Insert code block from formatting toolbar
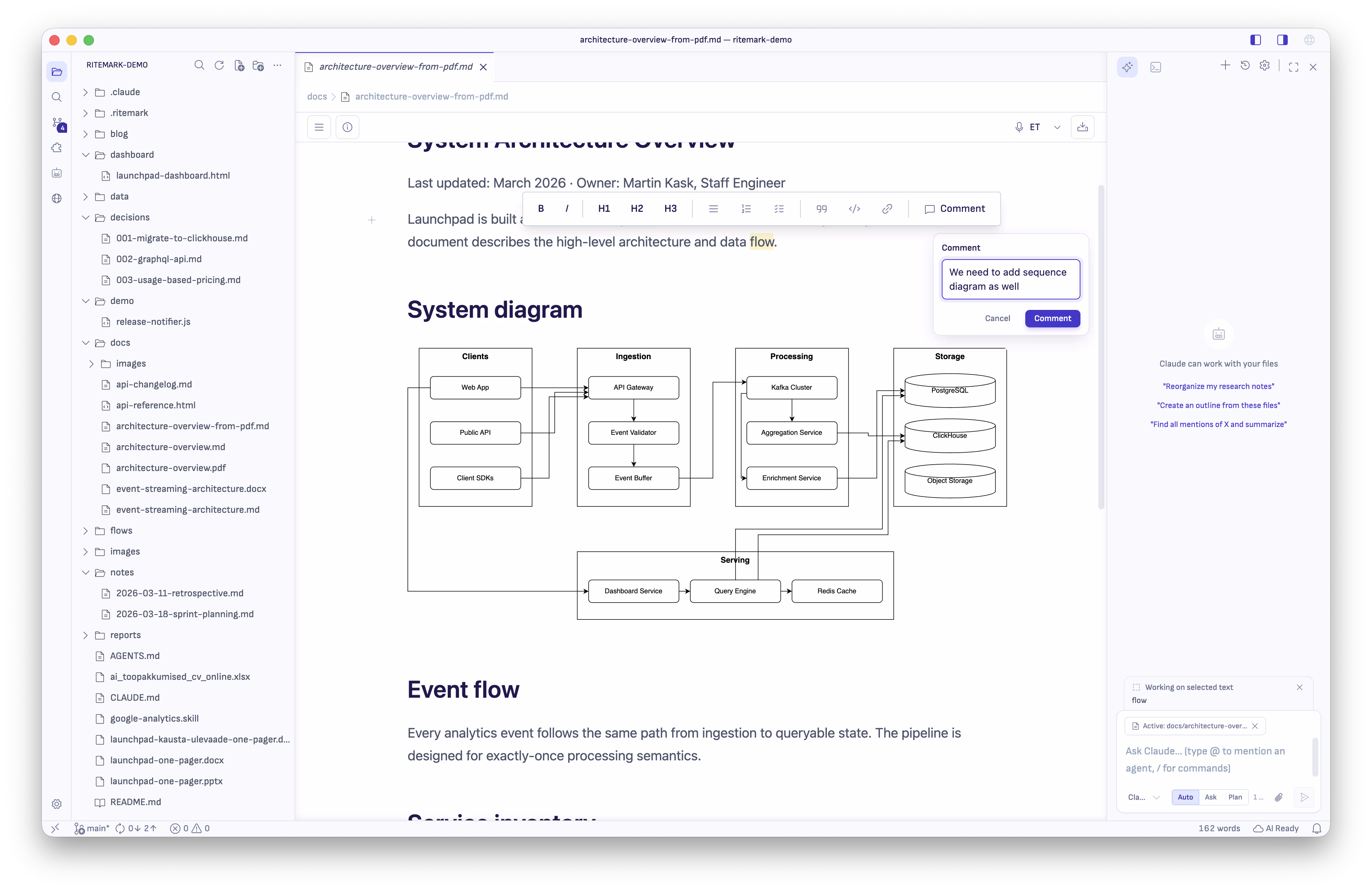1372x892 pixels. click(854, 209)
